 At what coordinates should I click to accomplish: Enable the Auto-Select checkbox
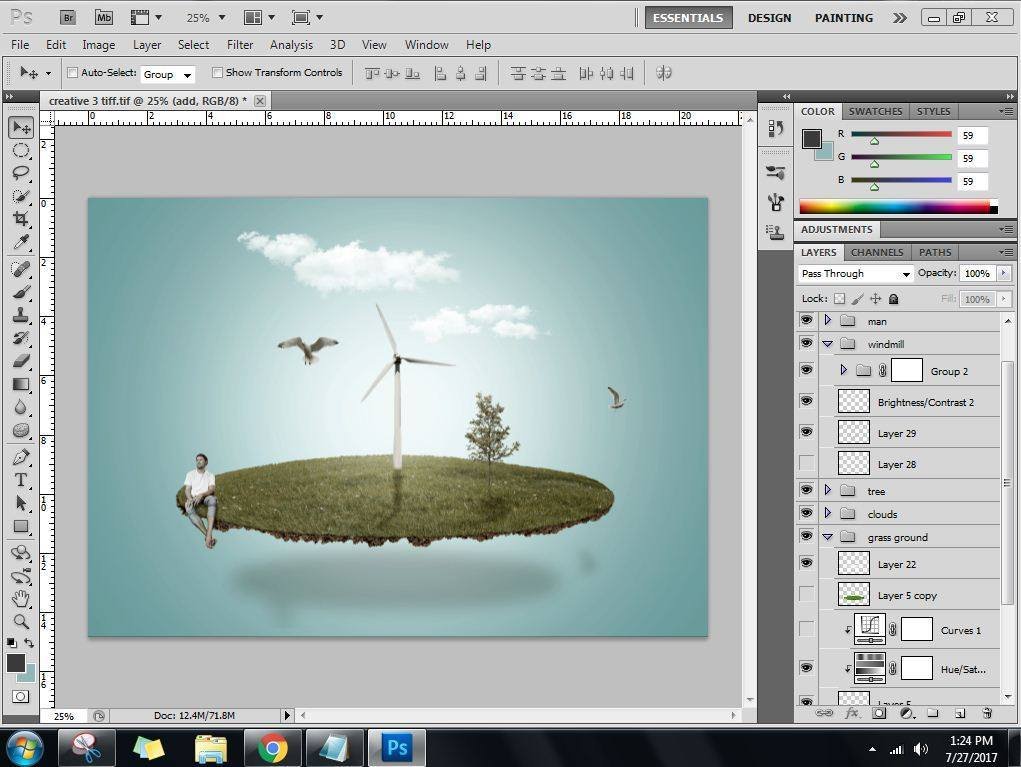pos(73,73)
